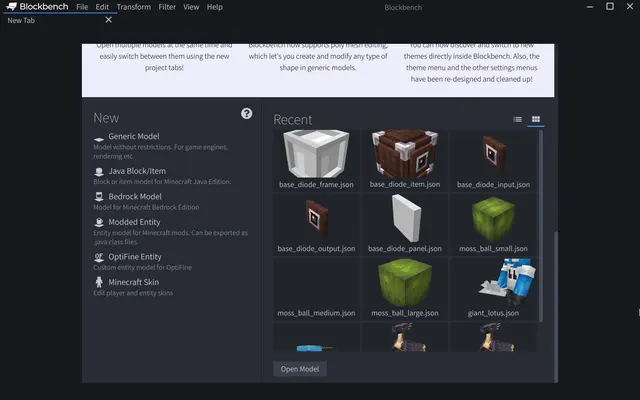
Task: Select the Modded Entity icon
Action: 99,222
